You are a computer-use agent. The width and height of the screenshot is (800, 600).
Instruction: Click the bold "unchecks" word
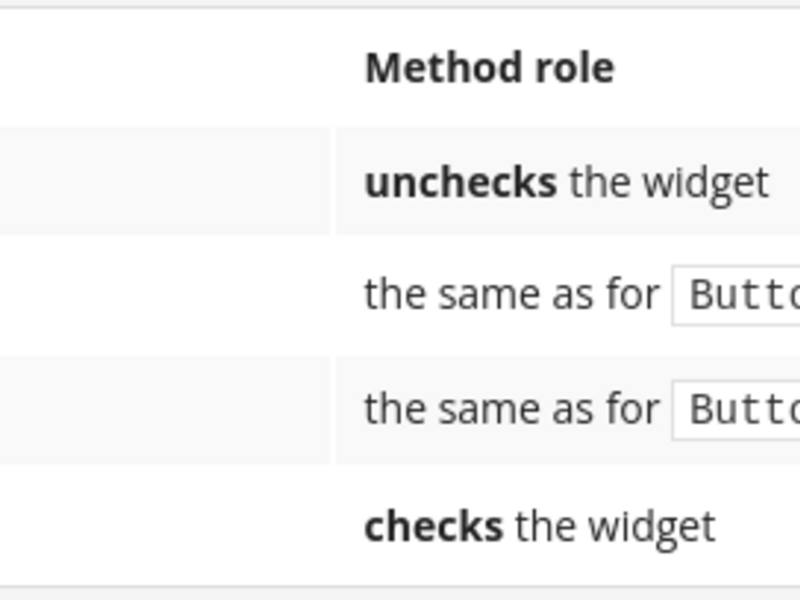click(460, 183)
